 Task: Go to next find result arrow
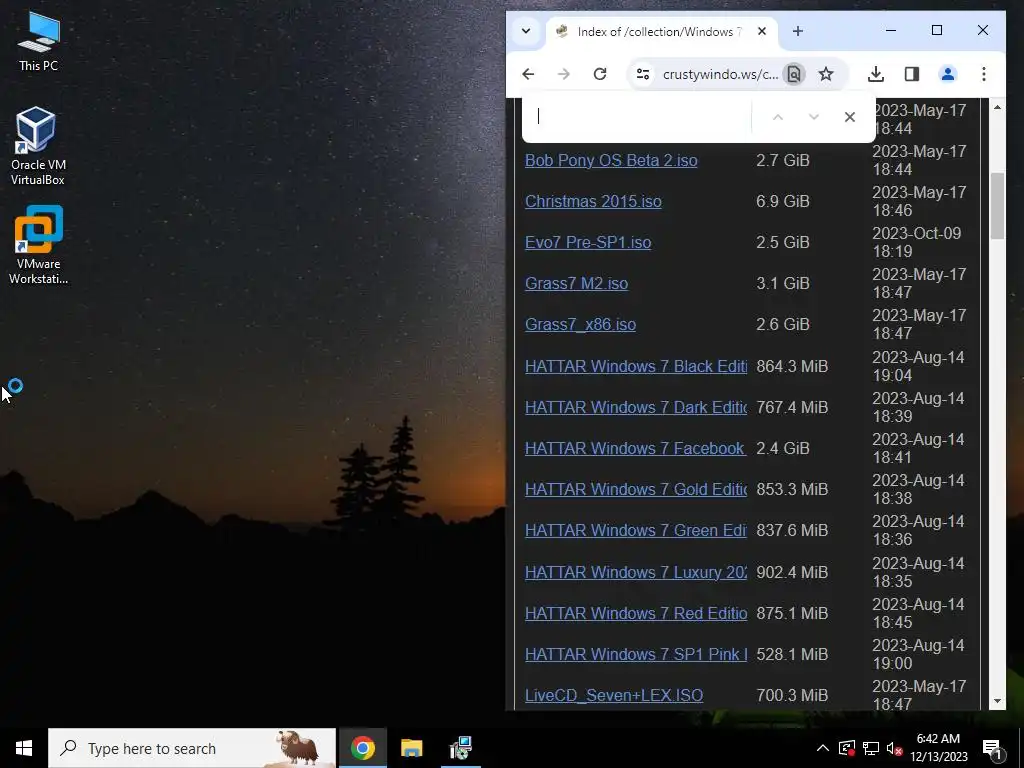click(x=813, y=118)
